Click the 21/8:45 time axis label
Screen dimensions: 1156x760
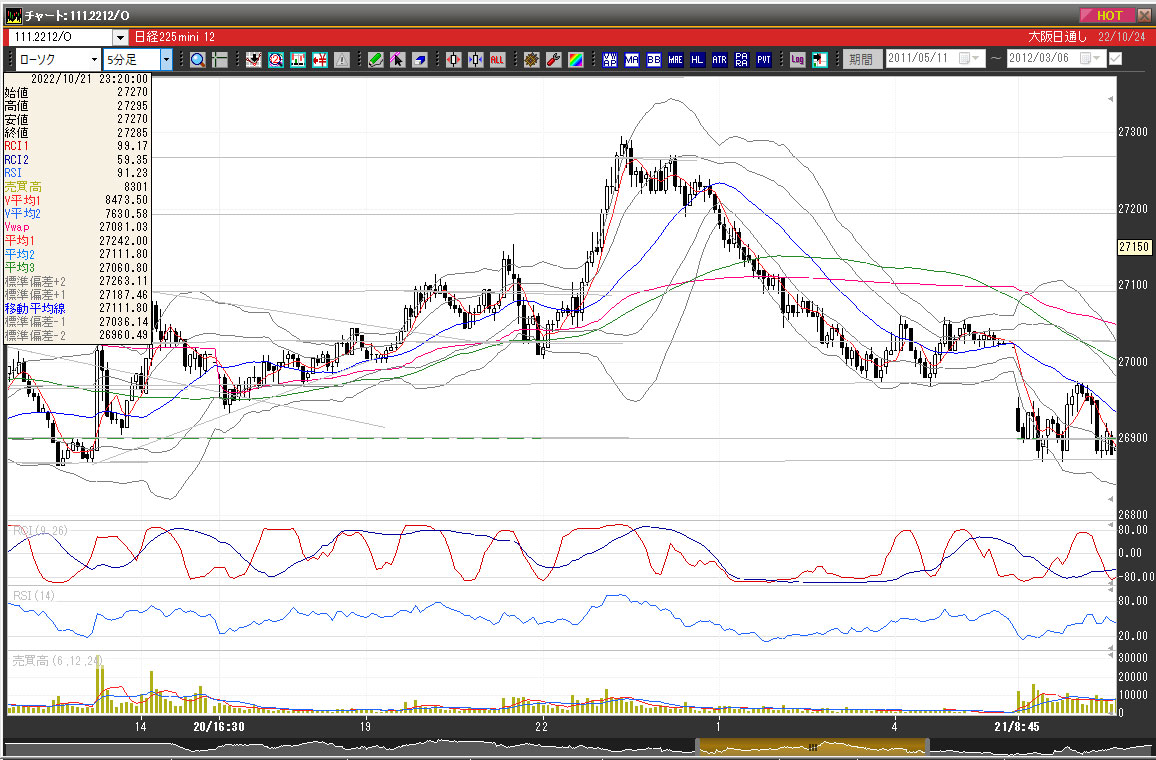point(1017,726)
